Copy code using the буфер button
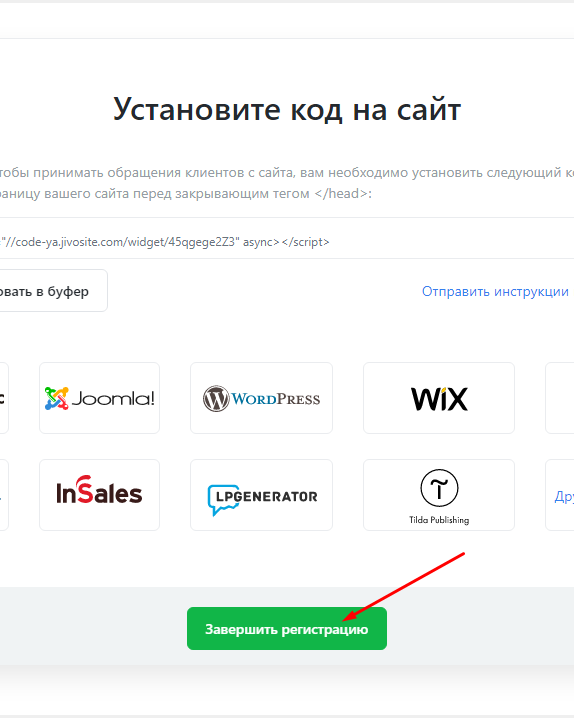Screen dimensions: 574x718 [54, 291]
